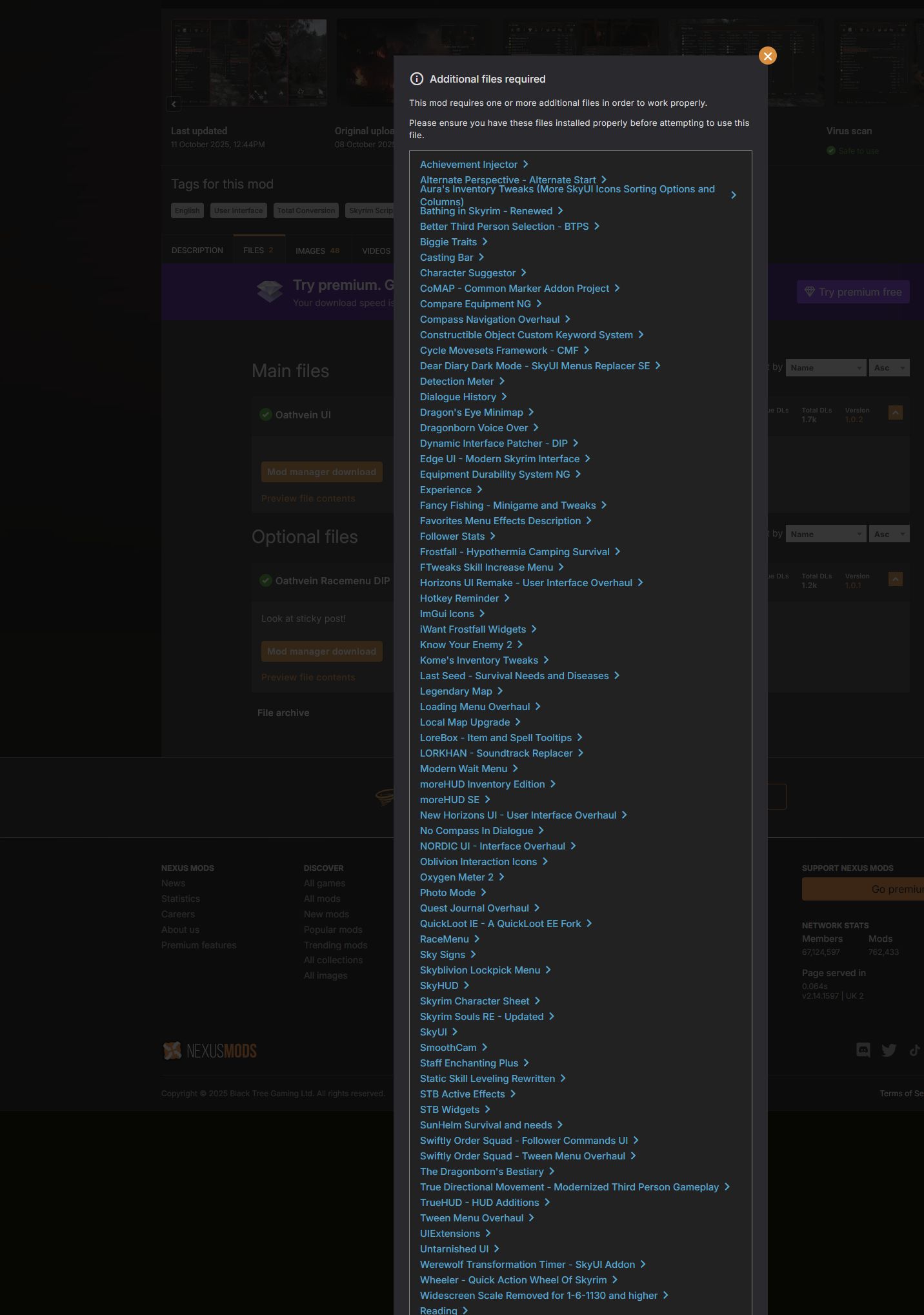Open Achievement Injector requirement link
Viewport: 924px width, 1315px height.
[x=469, y=165]
